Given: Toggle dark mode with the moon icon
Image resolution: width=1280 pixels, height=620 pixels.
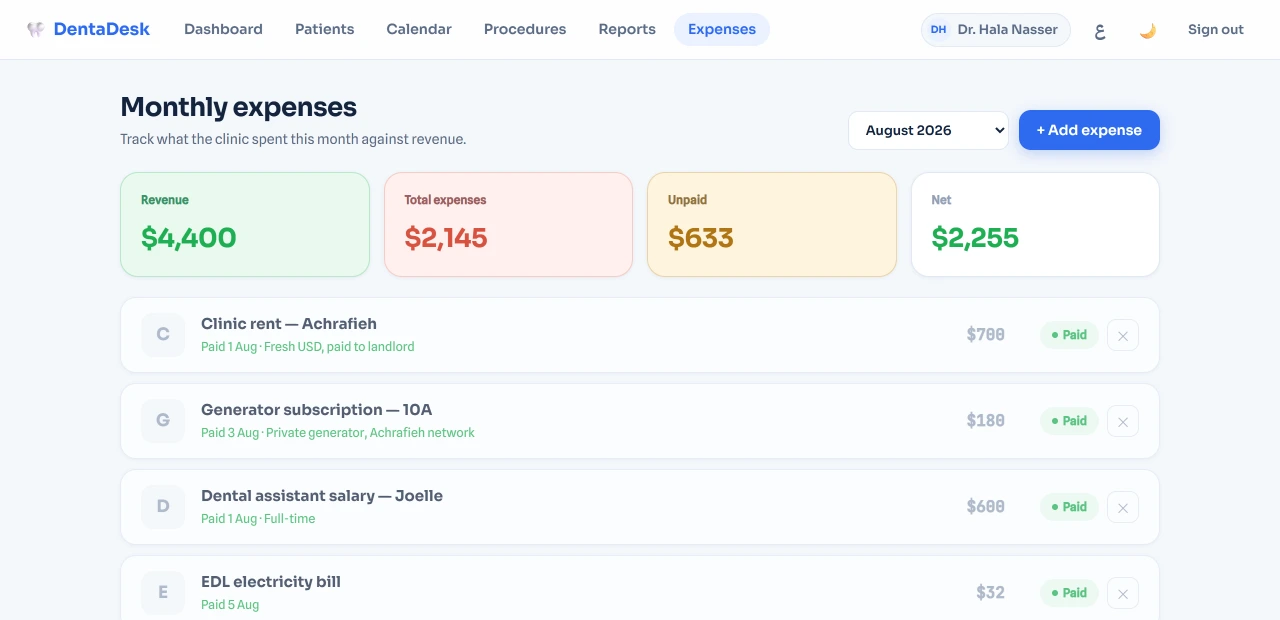Looking at the screenshot, I should coord(1148,30).
